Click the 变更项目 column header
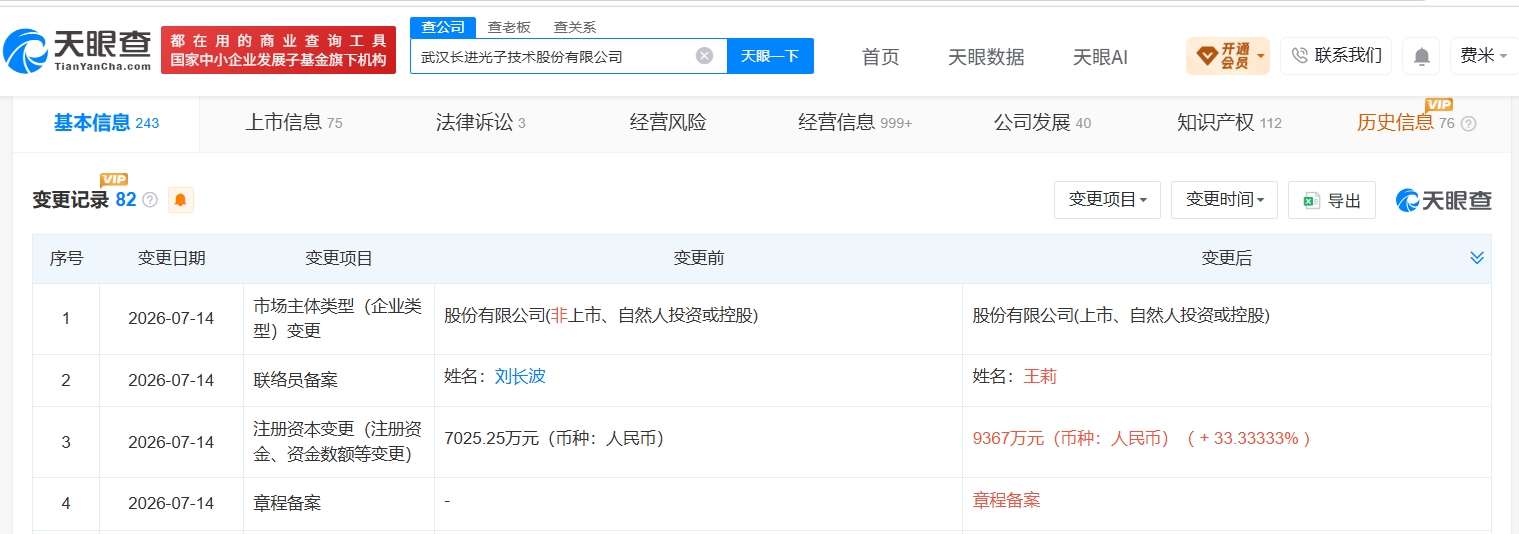1519x534 pixels. click(x=339, y=258)
